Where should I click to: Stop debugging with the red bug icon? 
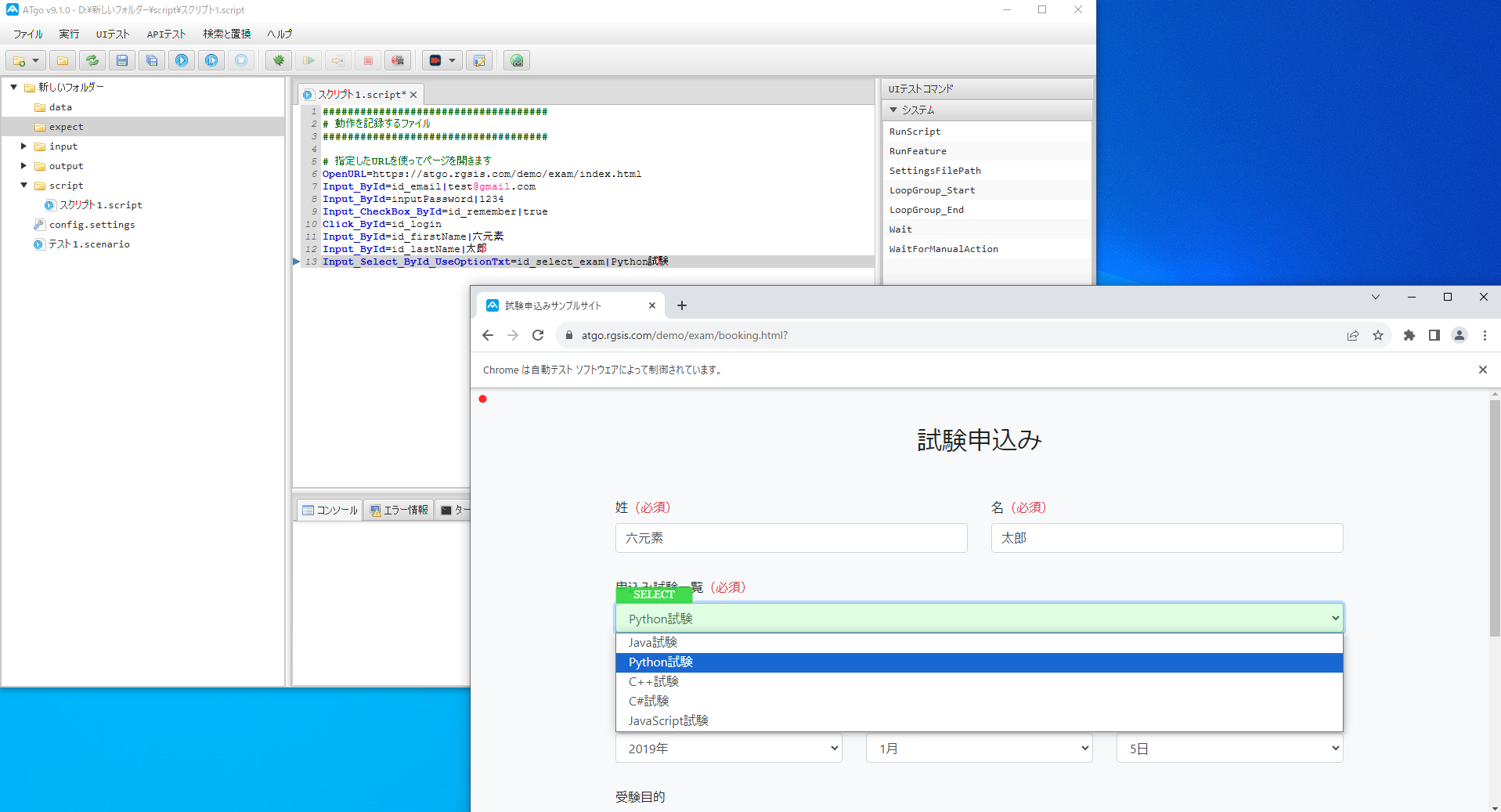[x=397, y=60]
